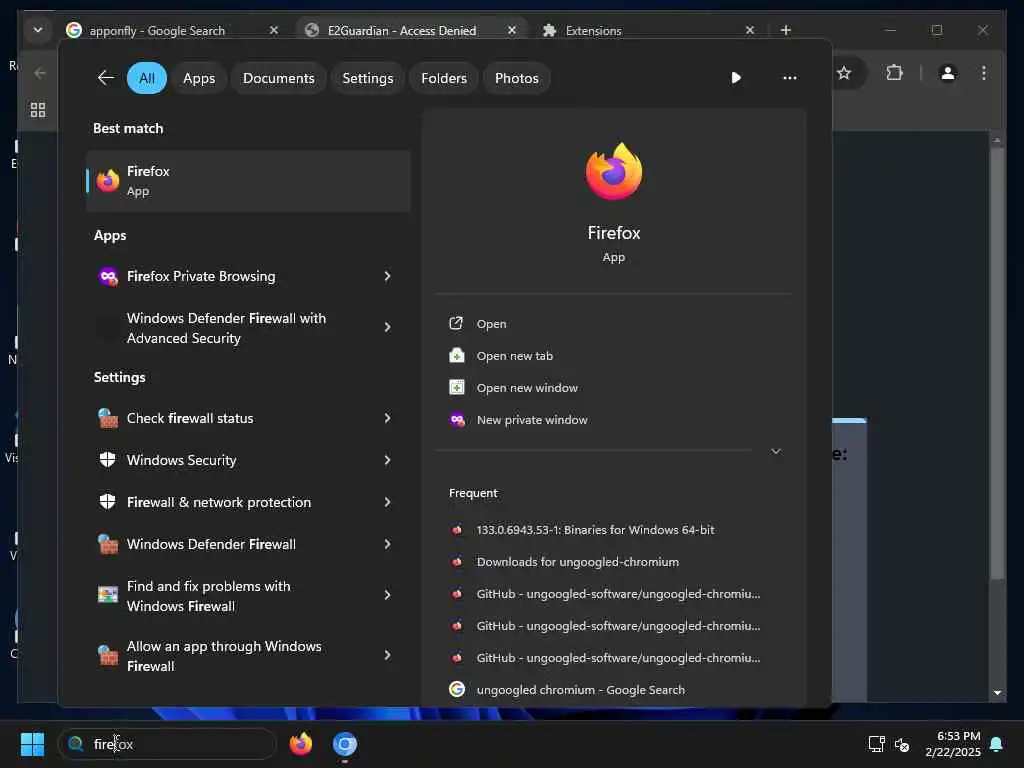Screen dimensions: 1024x768
Task: Switch to the Settings filter
Action: click(x=368, y=78)
